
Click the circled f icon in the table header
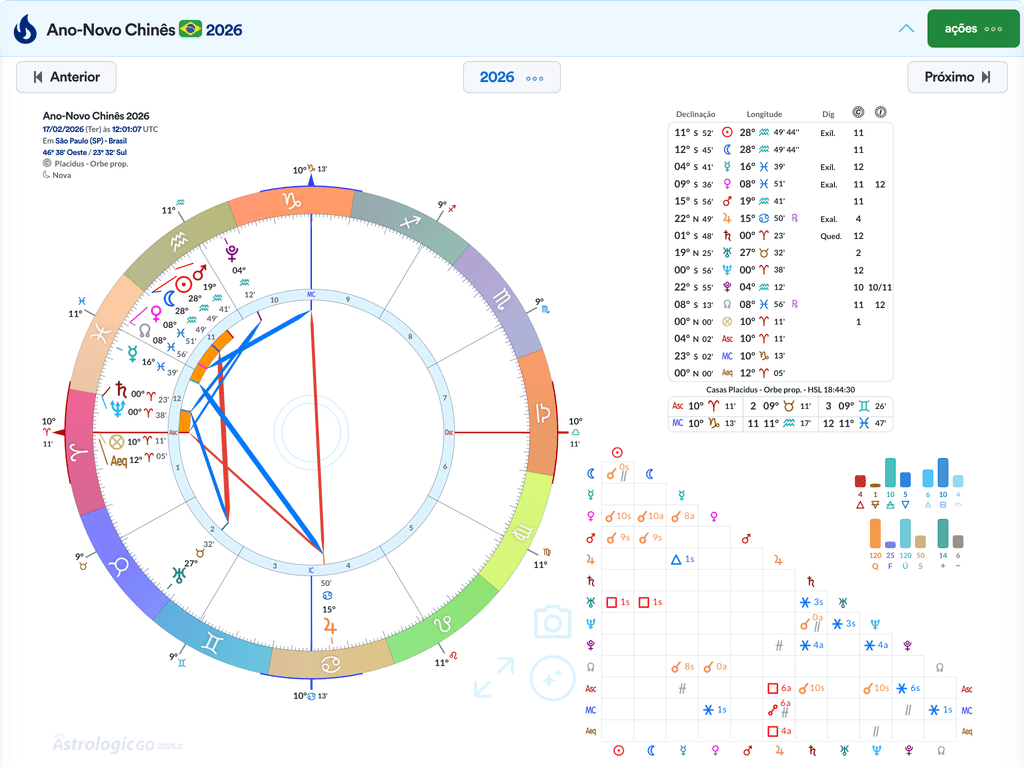click(x=880, y=112)
